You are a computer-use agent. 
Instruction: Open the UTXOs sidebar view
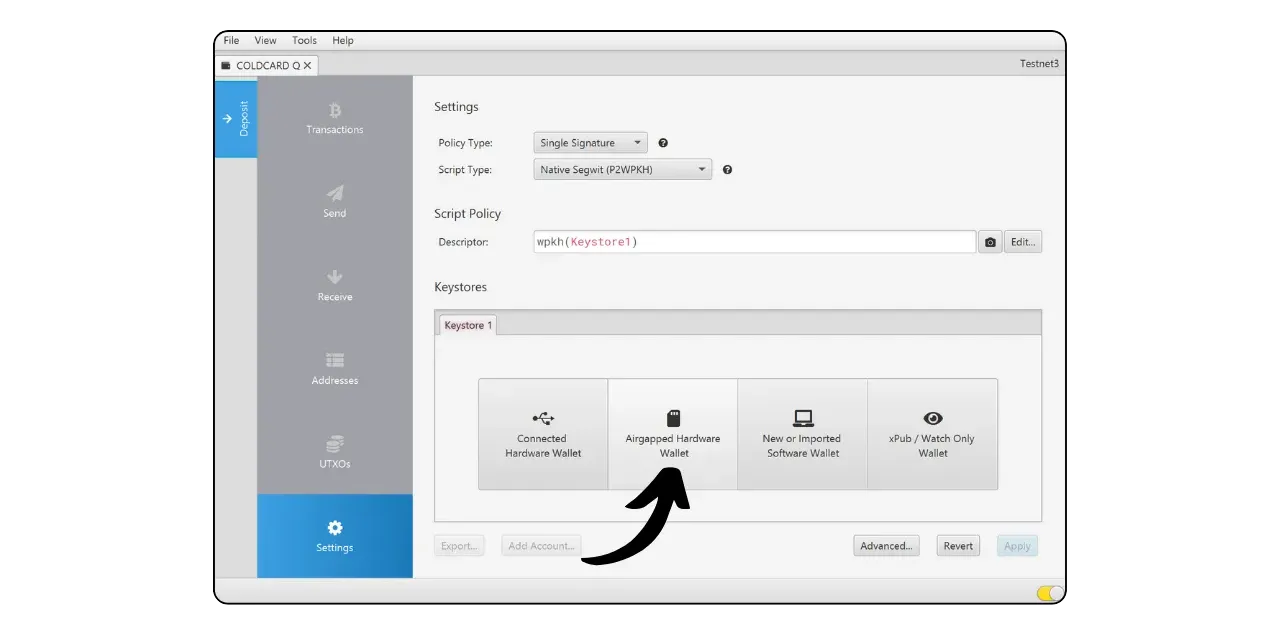point(334,452)
